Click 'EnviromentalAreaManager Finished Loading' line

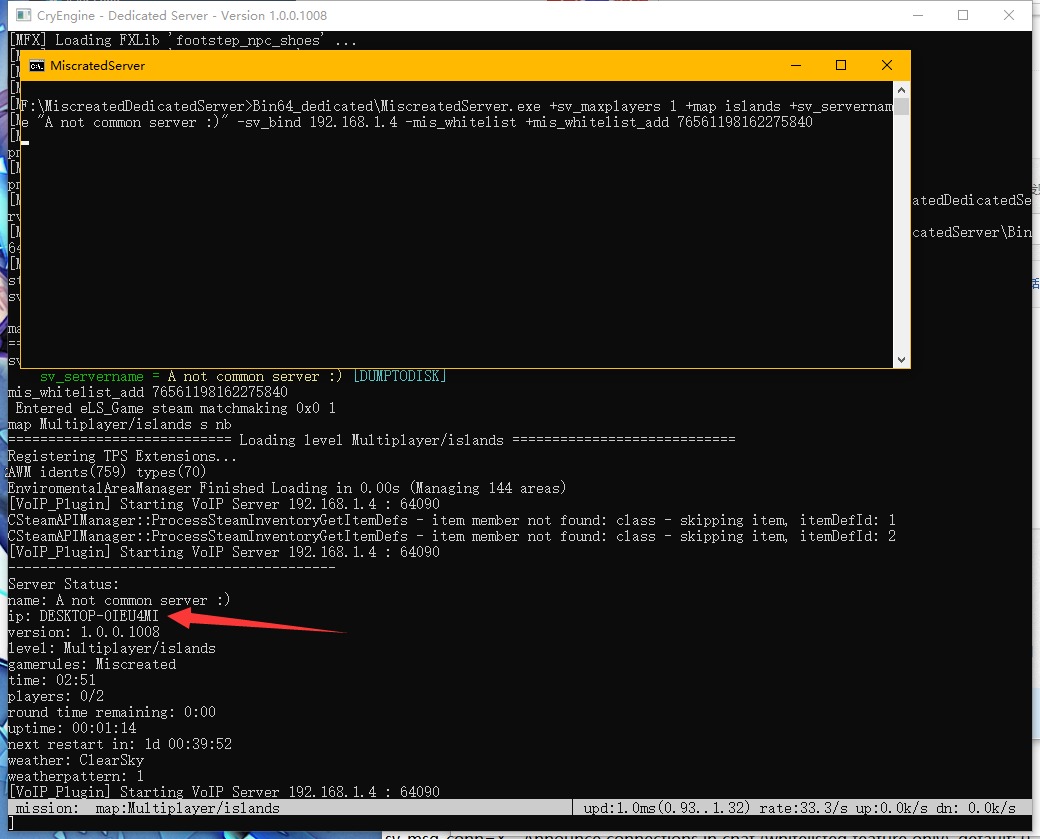point(287,488)
